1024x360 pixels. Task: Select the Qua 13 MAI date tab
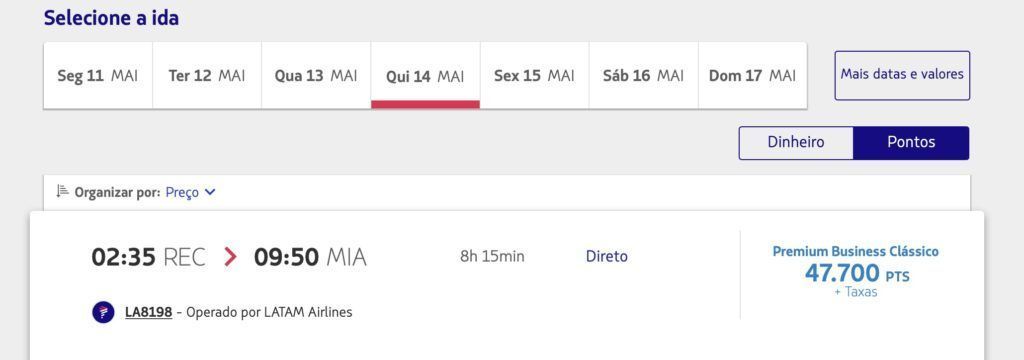316,76
